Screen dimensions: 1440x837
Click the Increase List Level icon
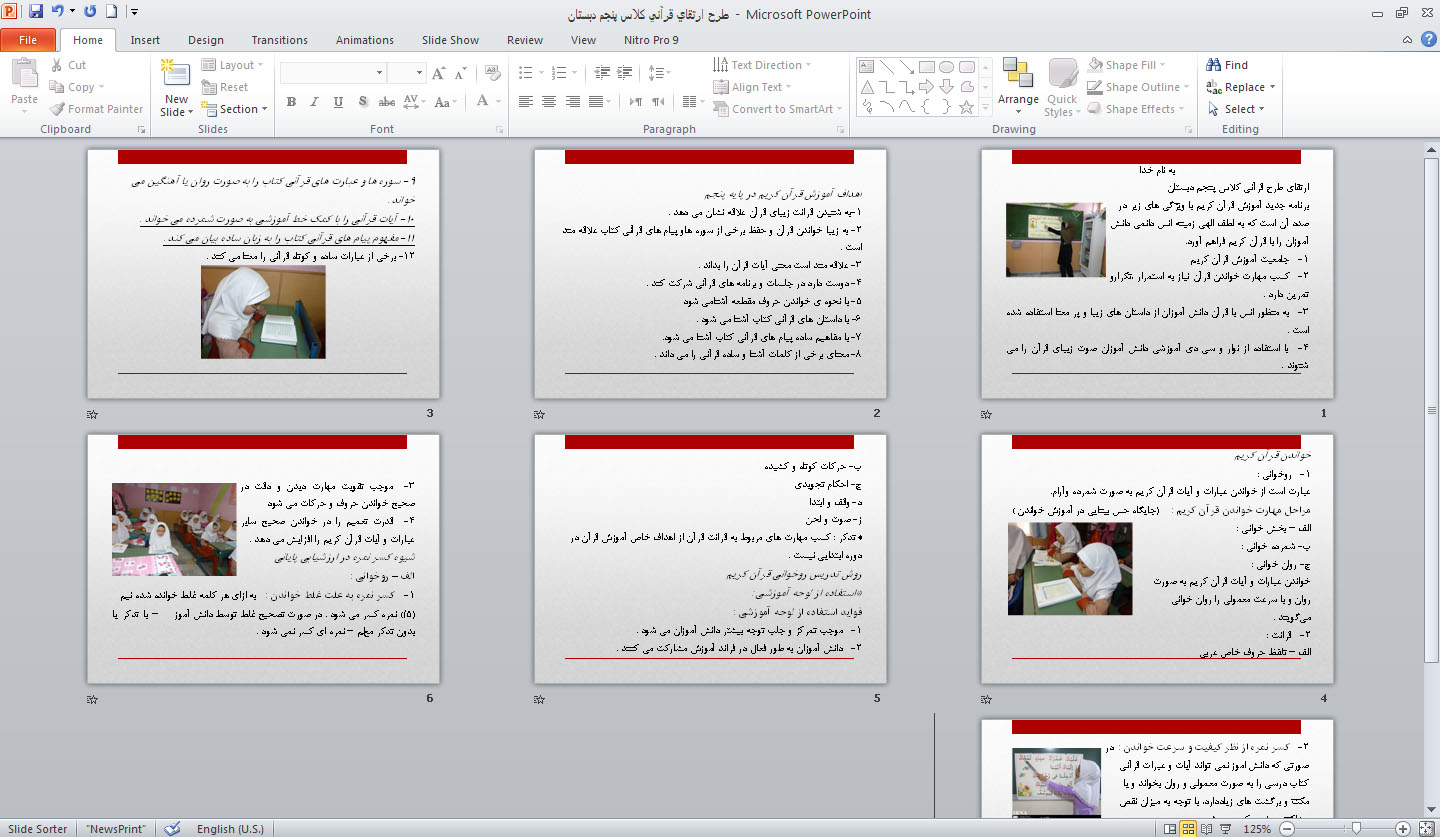point(624,73)
